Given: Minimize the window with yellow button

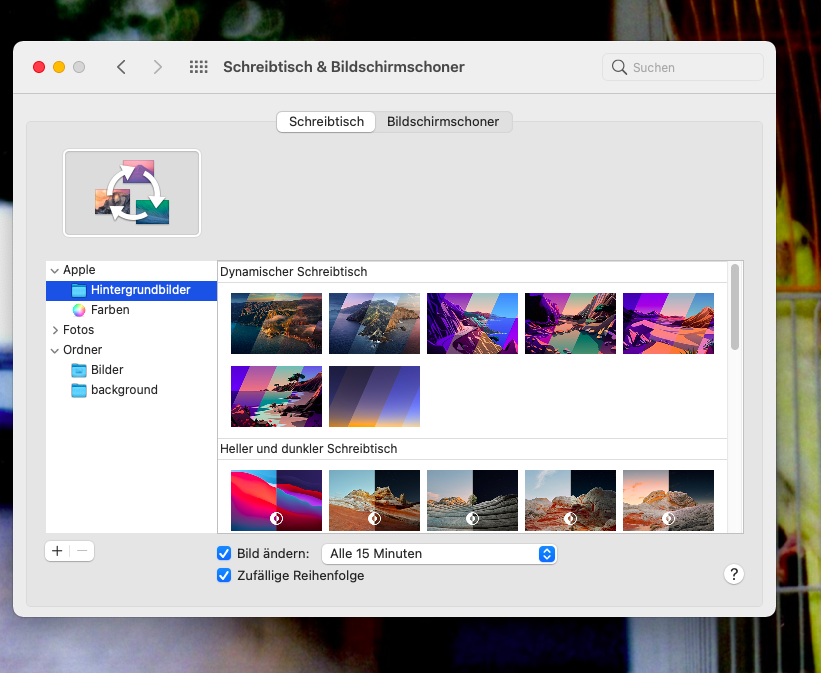Looking at the screenshot, I should [x=59, y=67].
